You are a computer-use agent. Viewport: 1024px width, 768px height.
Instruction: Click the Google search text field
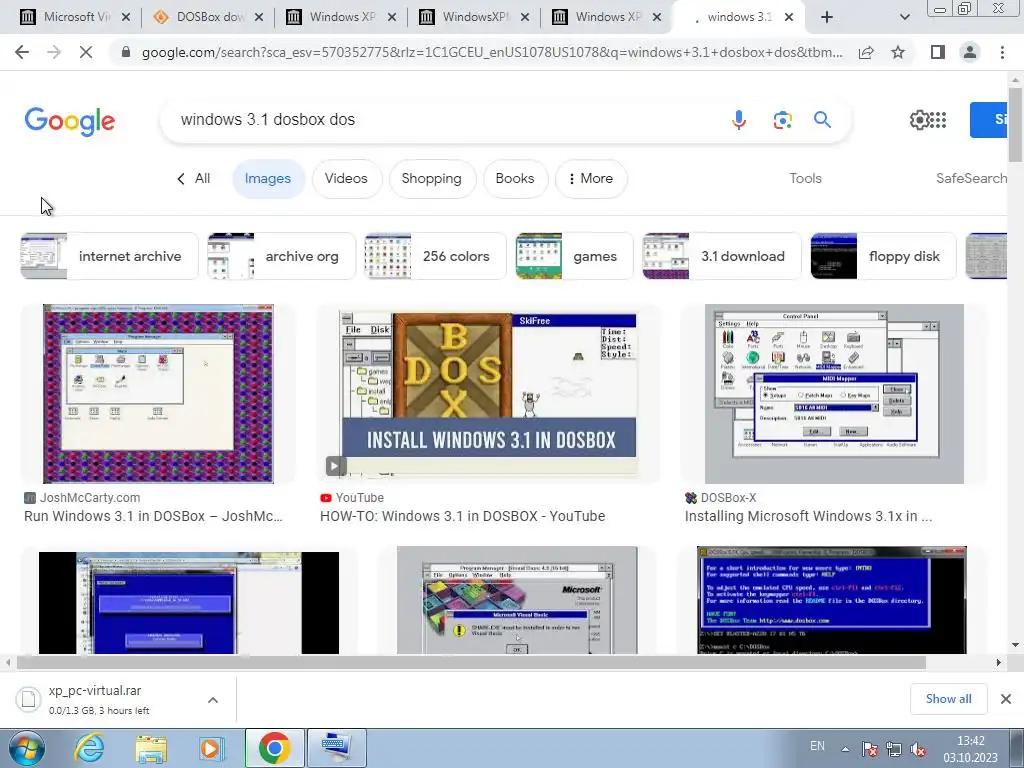click(444, 120)
